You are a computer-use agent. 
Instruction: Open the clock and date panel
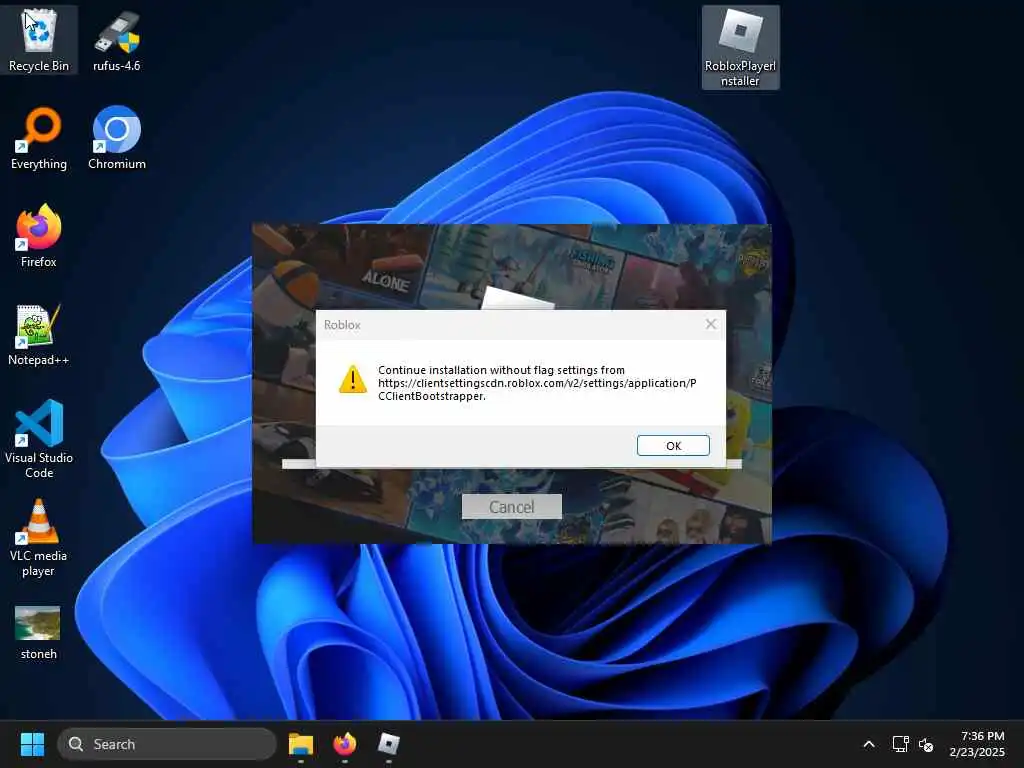pyautogui.click(x=977, y=744)
